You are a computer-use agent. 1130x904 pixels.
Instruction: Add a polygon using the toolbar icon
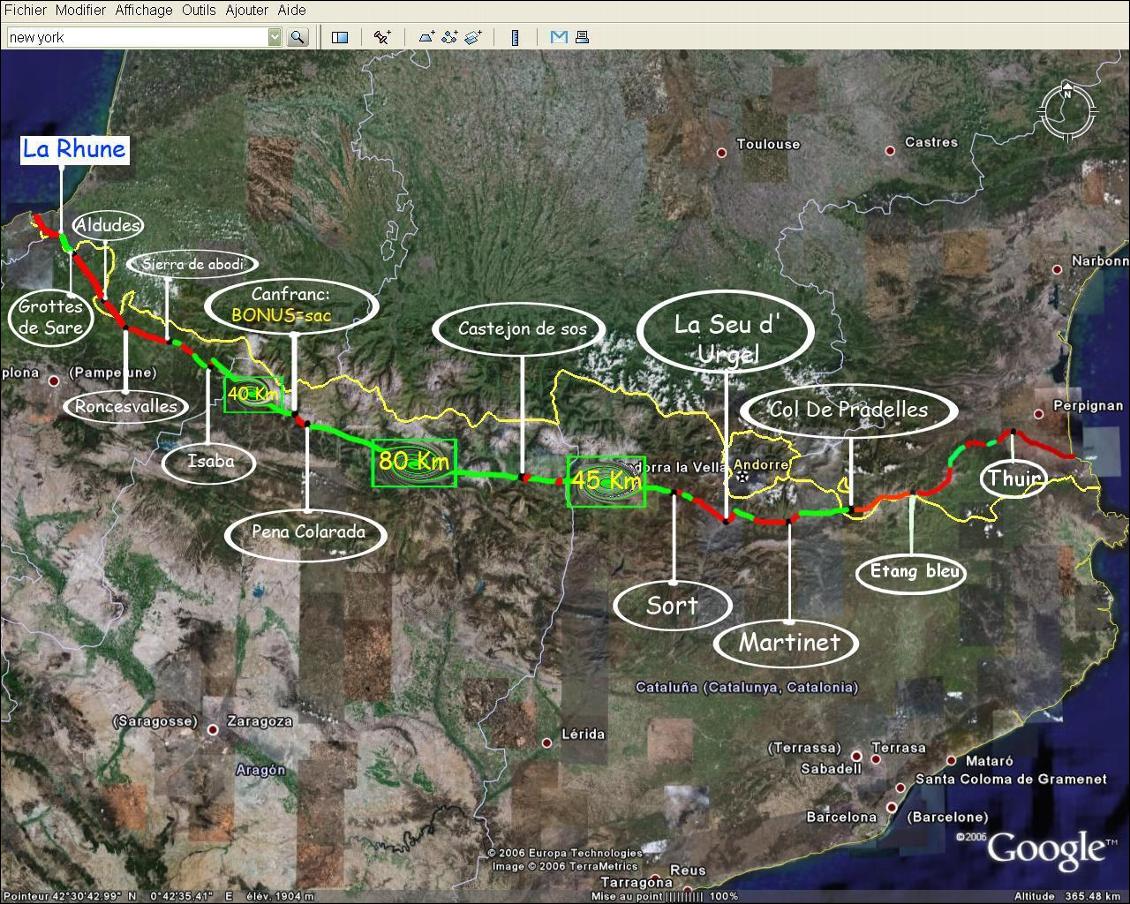(x=426, y=37)
